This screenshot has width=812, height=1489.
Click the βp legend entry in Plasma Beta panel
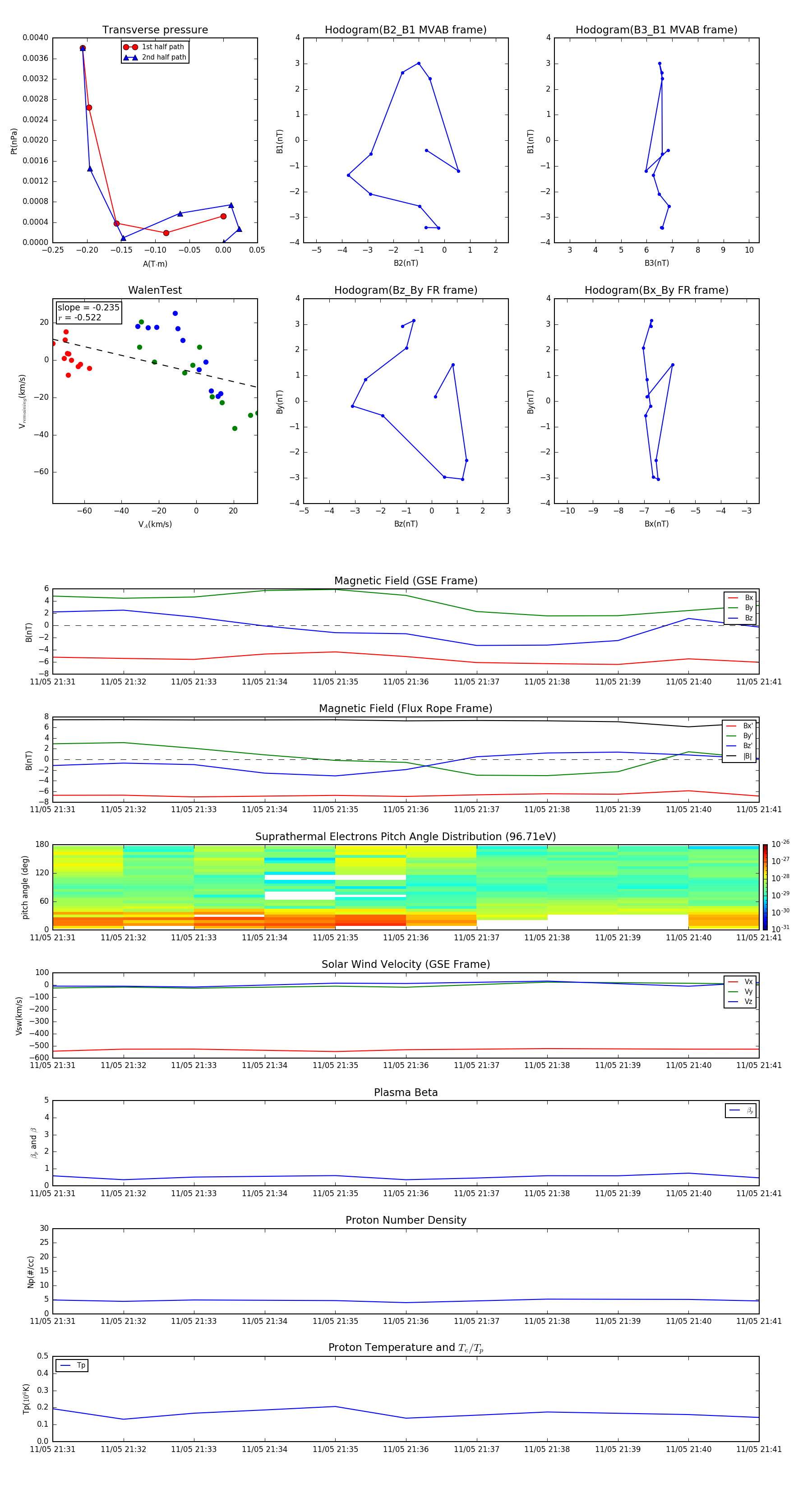741,1110
